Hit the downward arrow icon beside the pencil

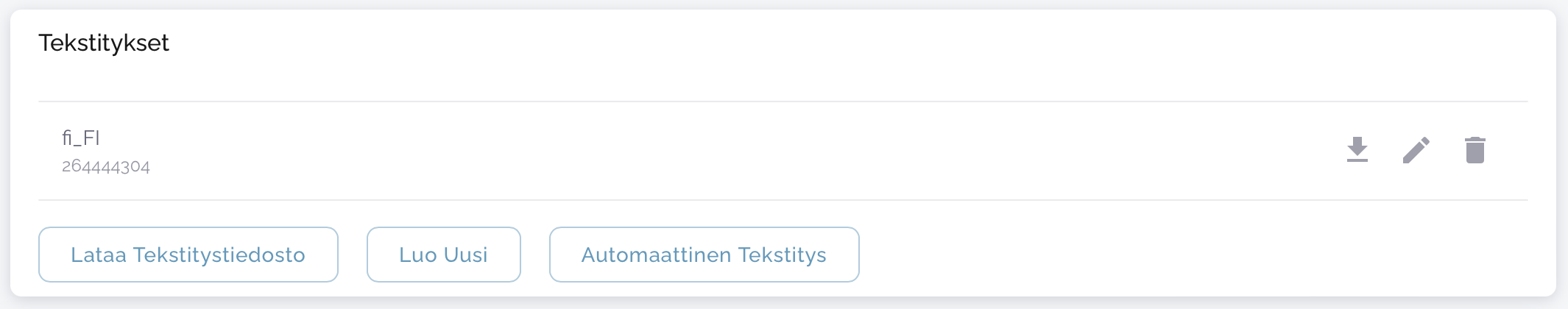click(1357, 150)
